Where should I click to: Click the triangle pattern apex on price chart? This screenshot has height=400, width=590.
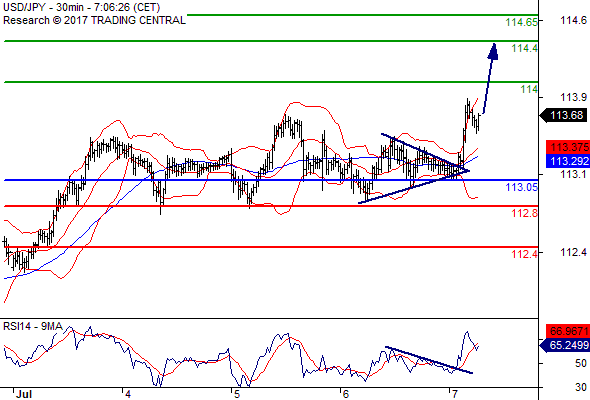(467, 171)
